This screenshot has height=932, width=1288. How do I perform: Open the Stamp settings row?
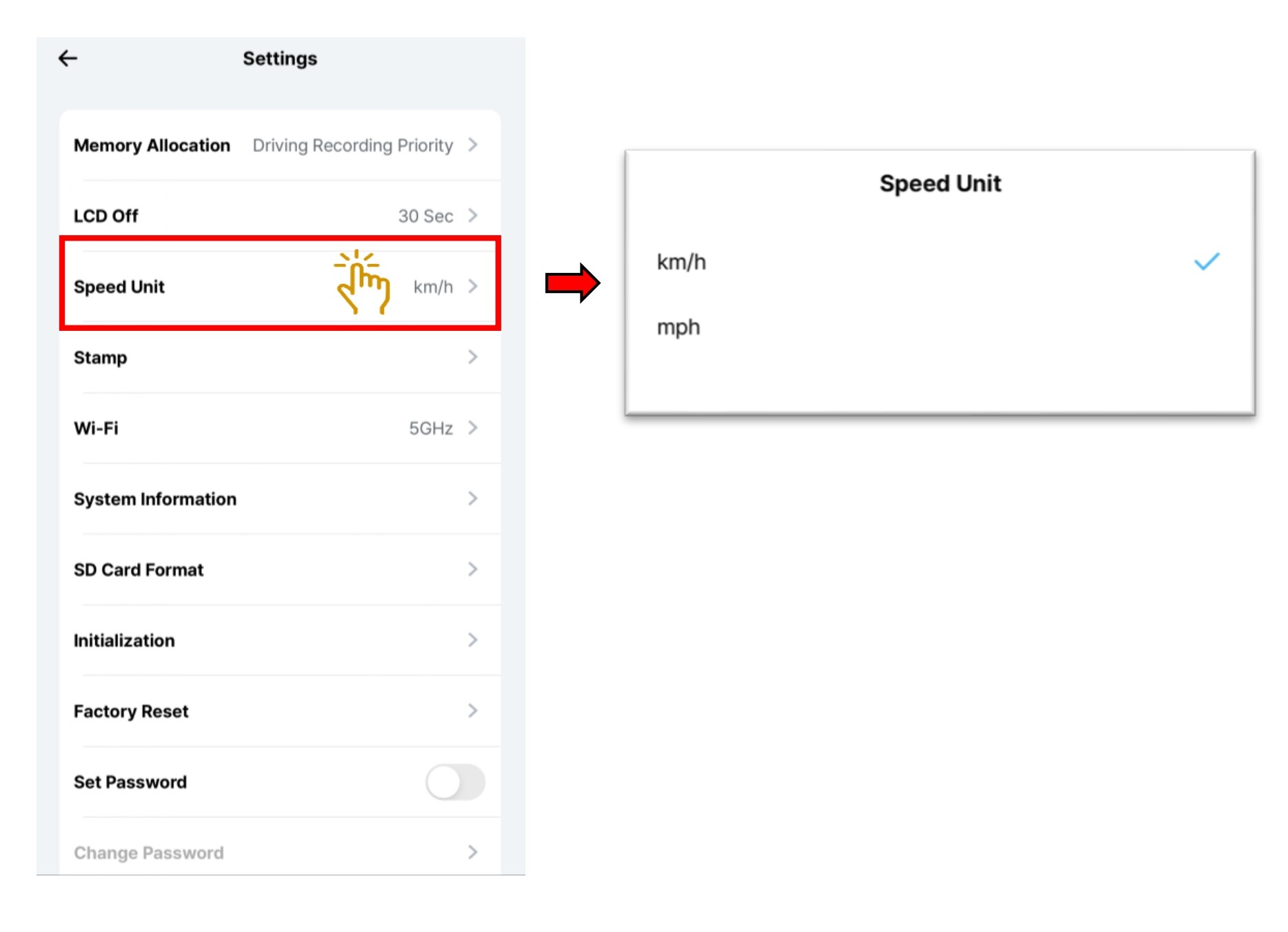pyautogui.click(x=101, y=358)
